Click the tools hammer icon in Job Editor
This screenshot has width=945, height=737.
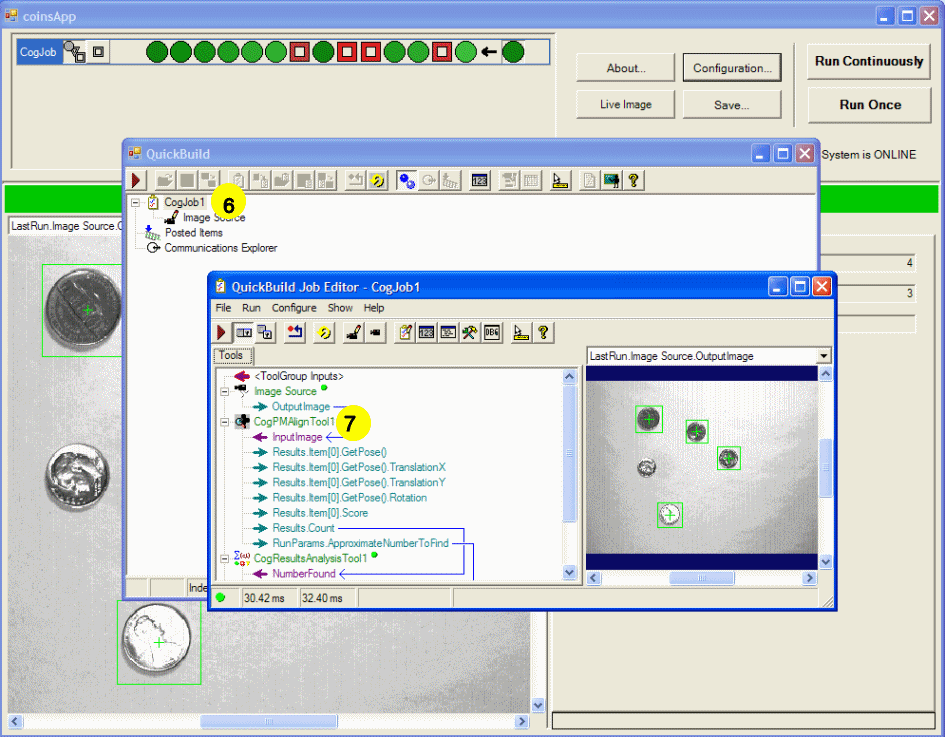point(469,333)
